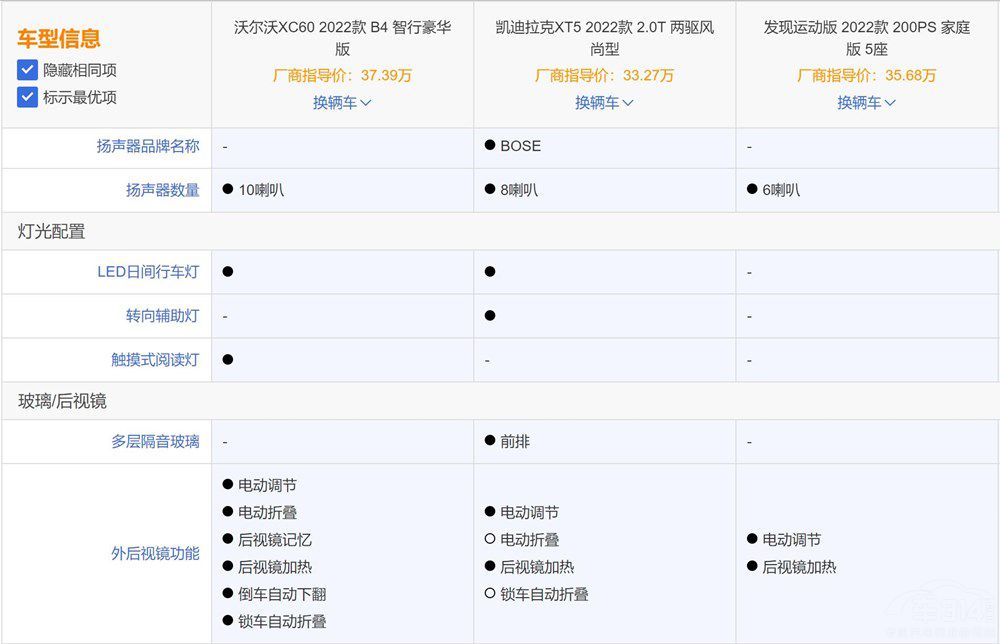Click the 扬声器品牌名称 row label
1000x644 pixels.
(148, 146)
